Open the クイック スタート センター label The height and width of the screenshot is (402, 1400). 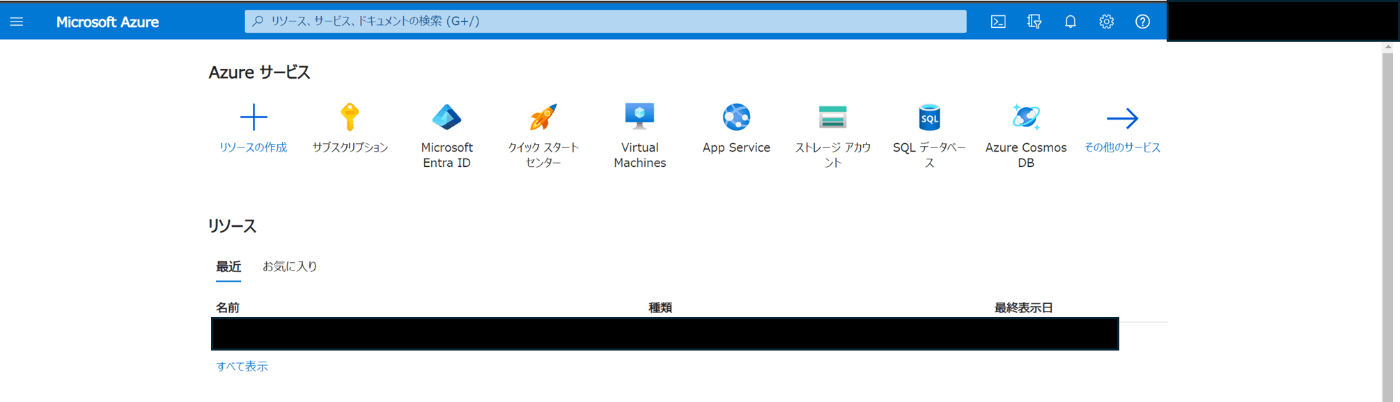(543, 155)
